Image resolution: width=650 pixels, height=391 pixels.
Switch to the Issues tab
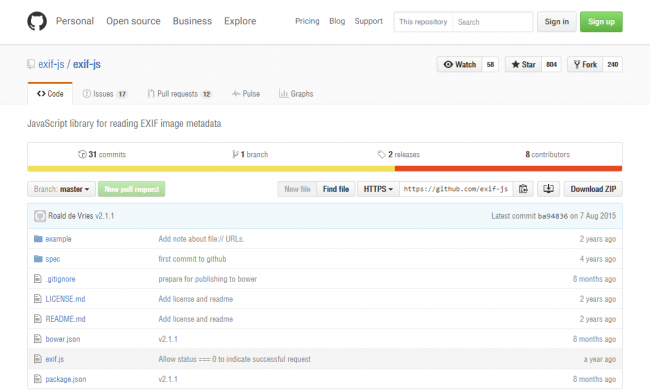[104, 94]
